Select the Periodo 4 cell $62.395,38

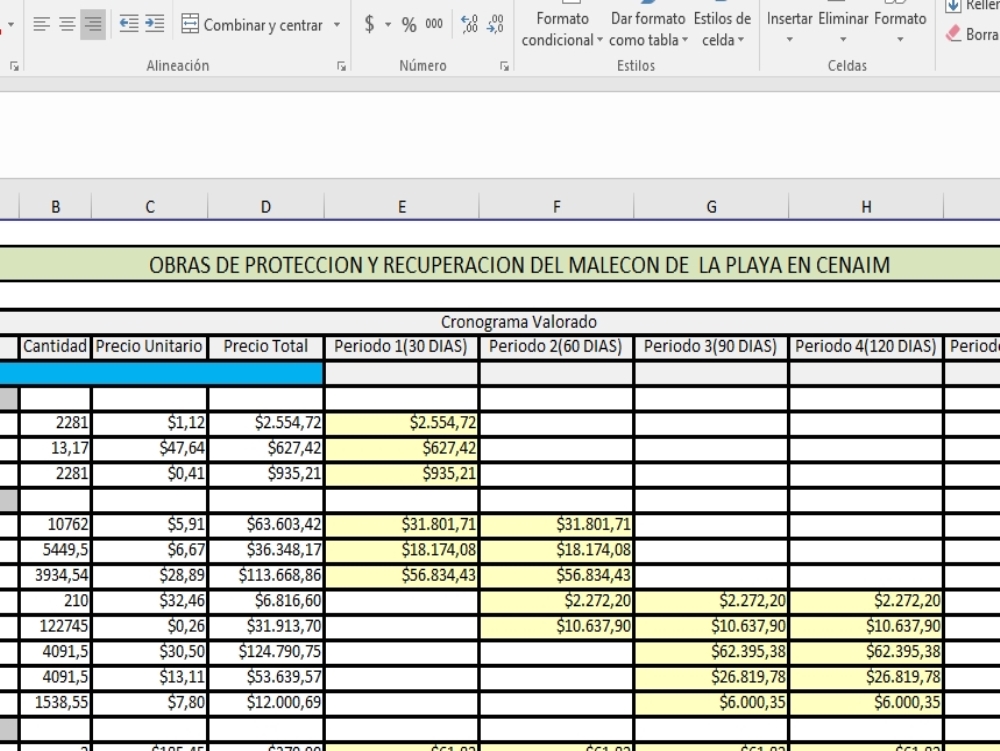tap(865, 652)
